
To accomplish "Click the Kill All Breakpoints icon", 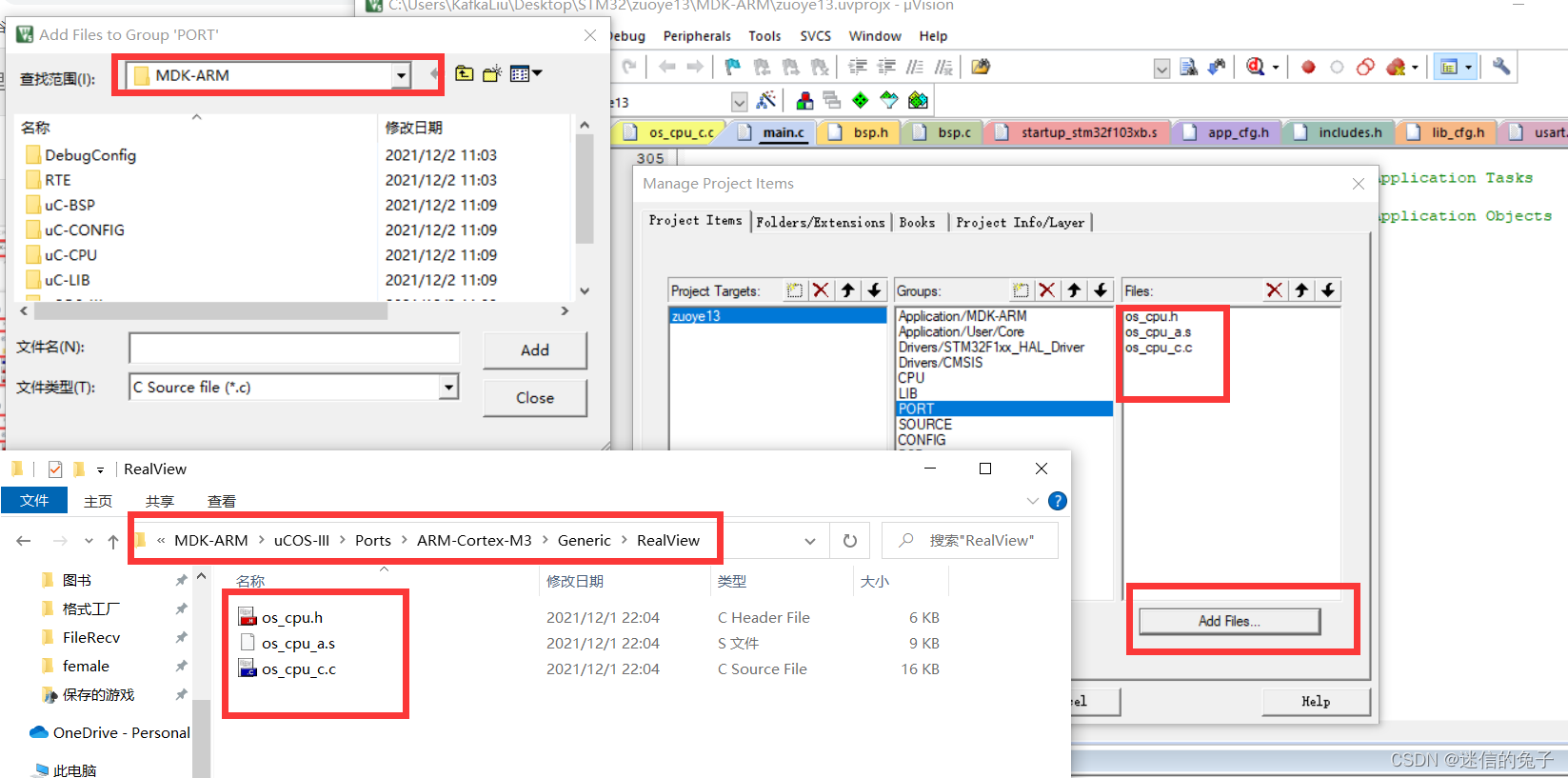I will pyautogui.click(x=1396, y=67).
